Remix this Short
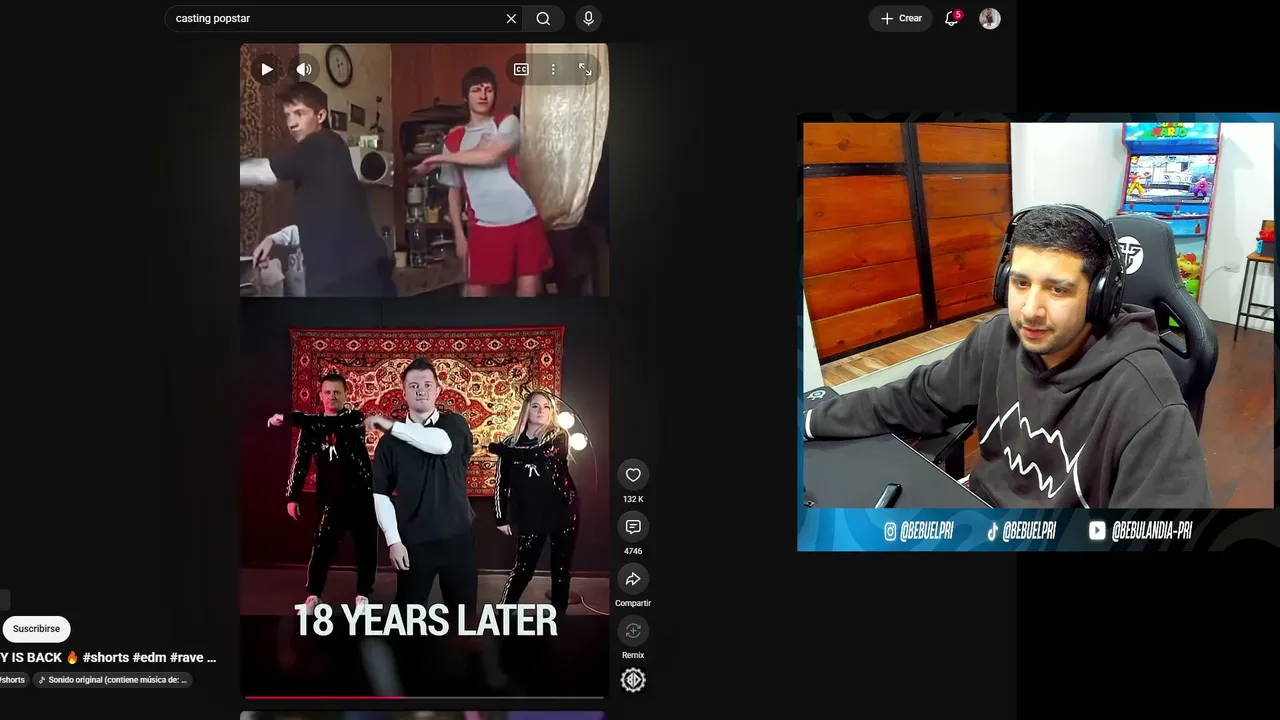 633,631
